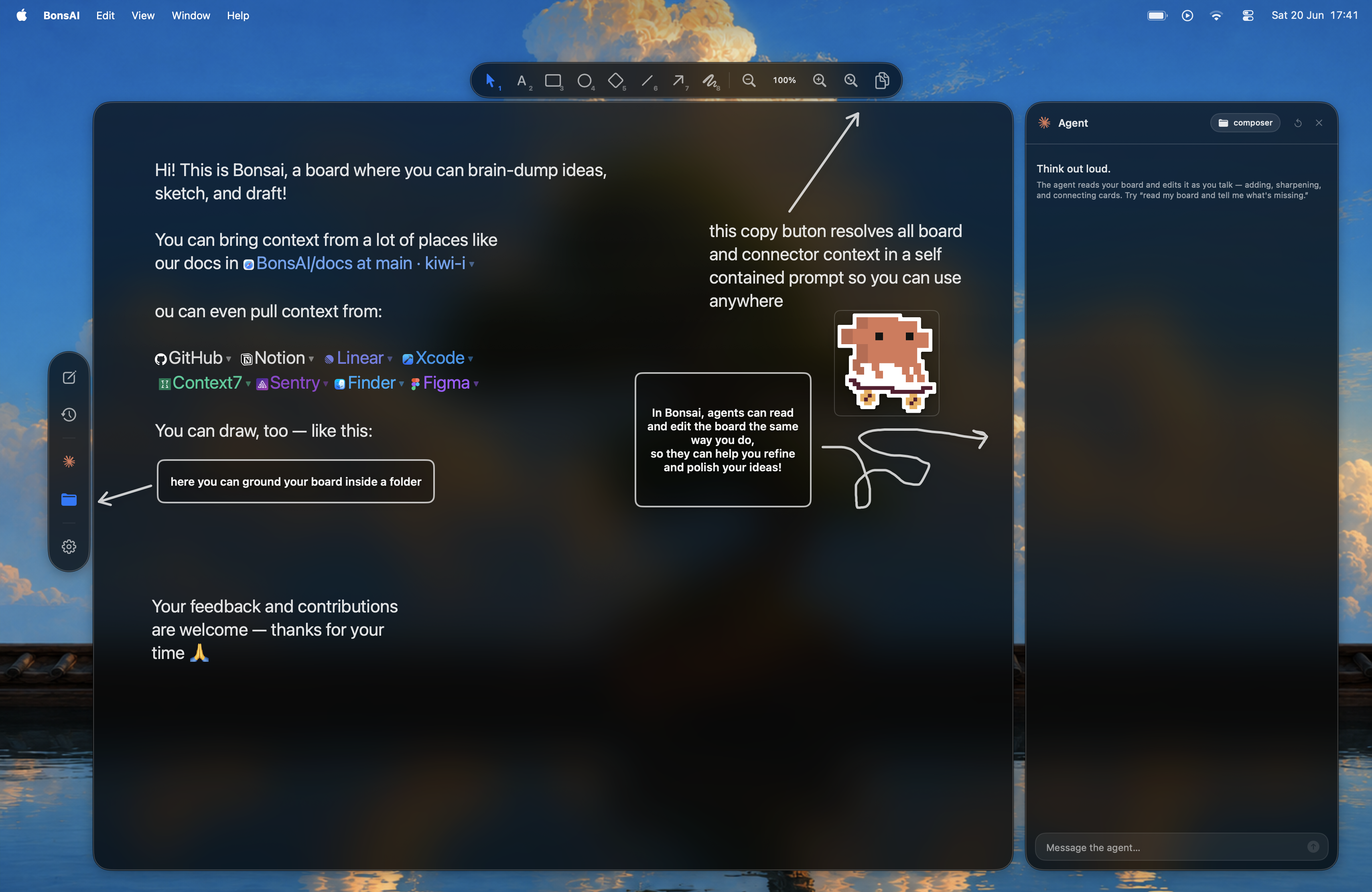The height and width of the screenshot is (892, 1372).
Task: Select the Ellipse shape tool
Action: [x=585, y=81]
